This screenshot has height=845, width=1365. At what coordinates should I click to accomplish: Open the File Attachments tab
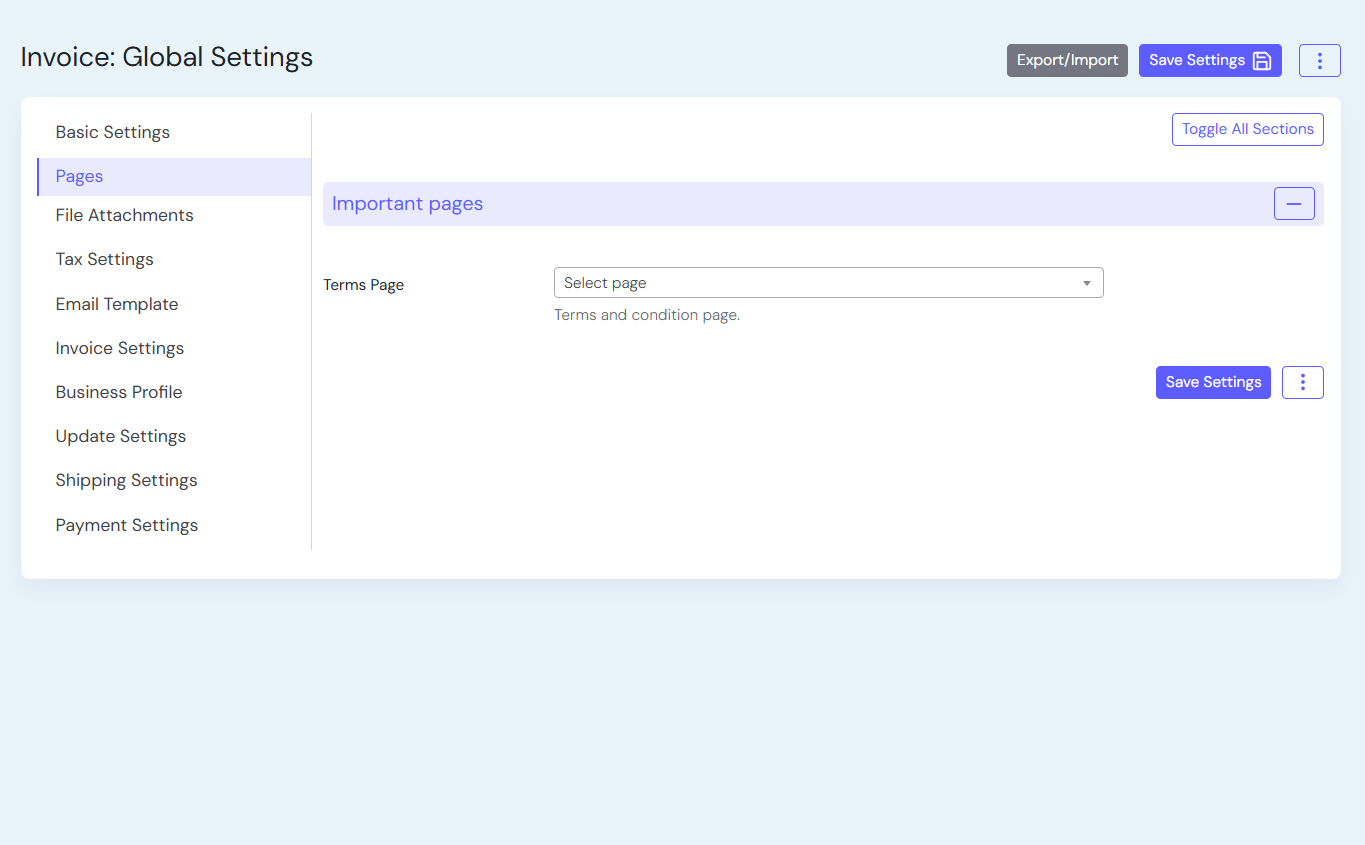pyautogui.click(x=125, y=215)
